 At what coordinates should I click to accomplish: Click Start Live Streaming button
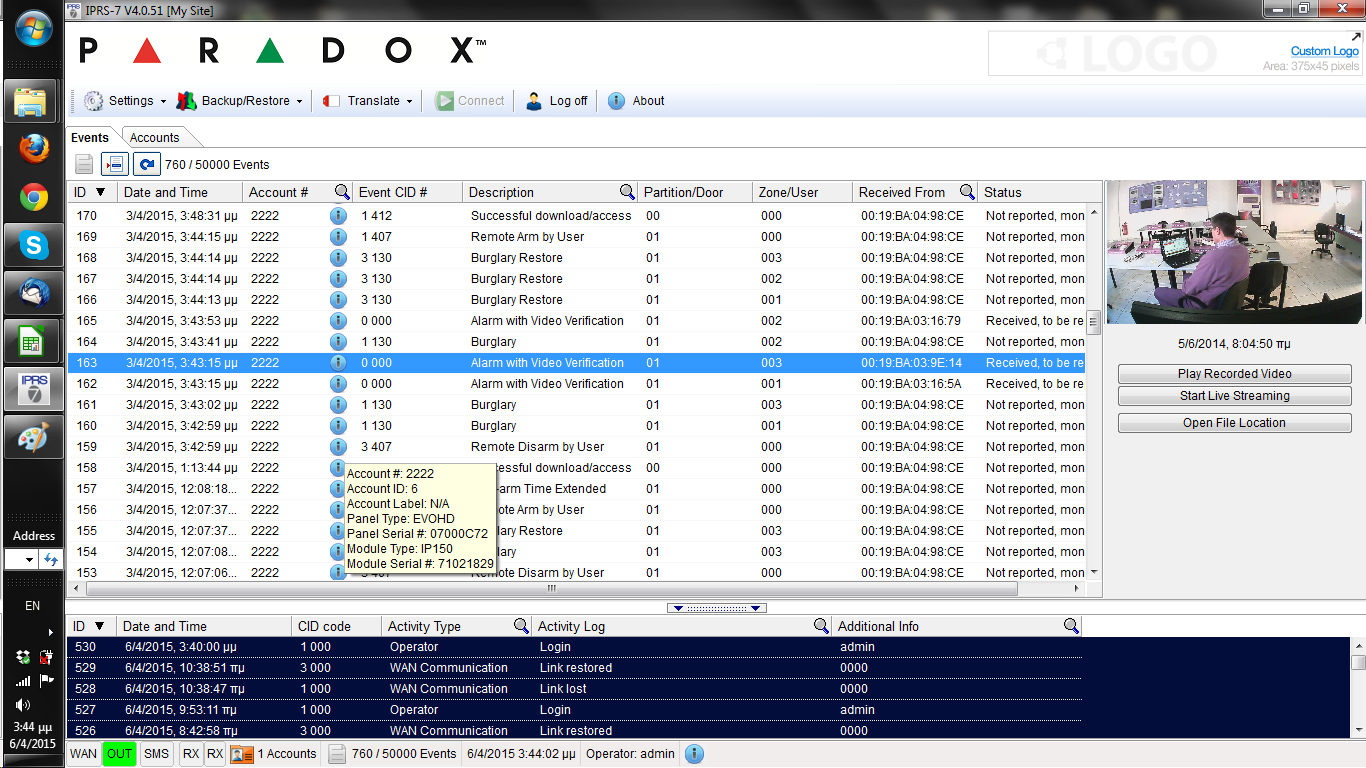1234,396
